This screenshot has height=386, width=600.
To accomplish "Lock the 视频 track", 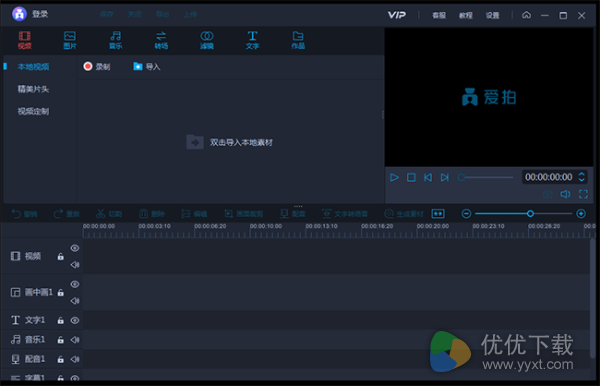I will tap(60, 256).
